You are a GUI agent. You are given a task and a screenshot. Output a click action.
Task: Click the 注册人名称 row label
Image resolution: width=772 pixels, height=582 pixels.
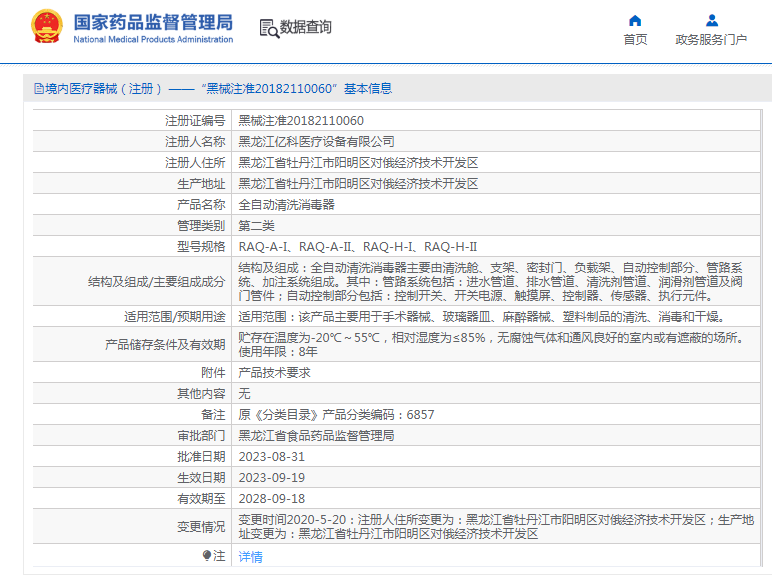195,142
